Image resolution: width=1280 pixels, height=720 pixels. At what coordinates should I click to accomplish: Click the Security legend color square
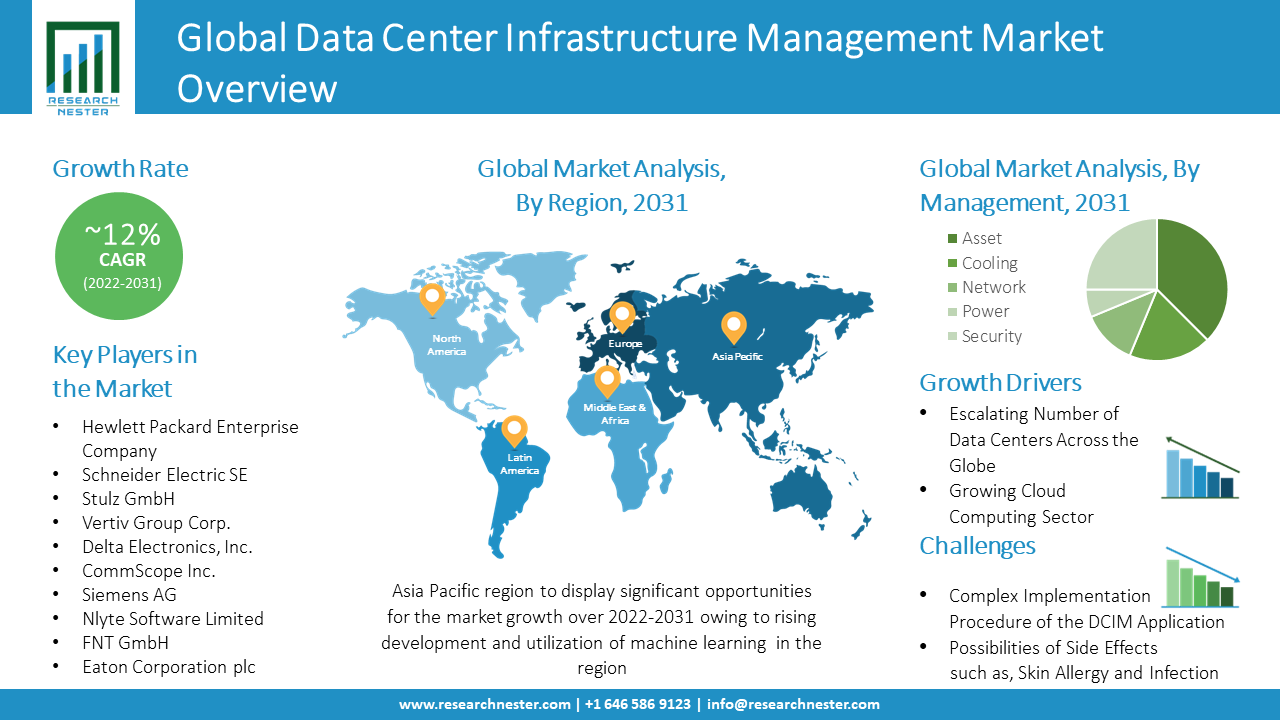click(952, 336)
